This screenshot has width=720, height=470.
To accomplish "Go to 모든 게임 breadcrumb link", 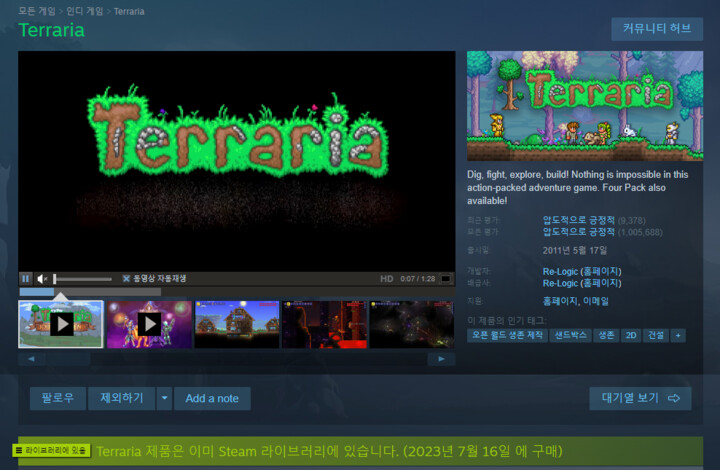I will pos(37,12).
